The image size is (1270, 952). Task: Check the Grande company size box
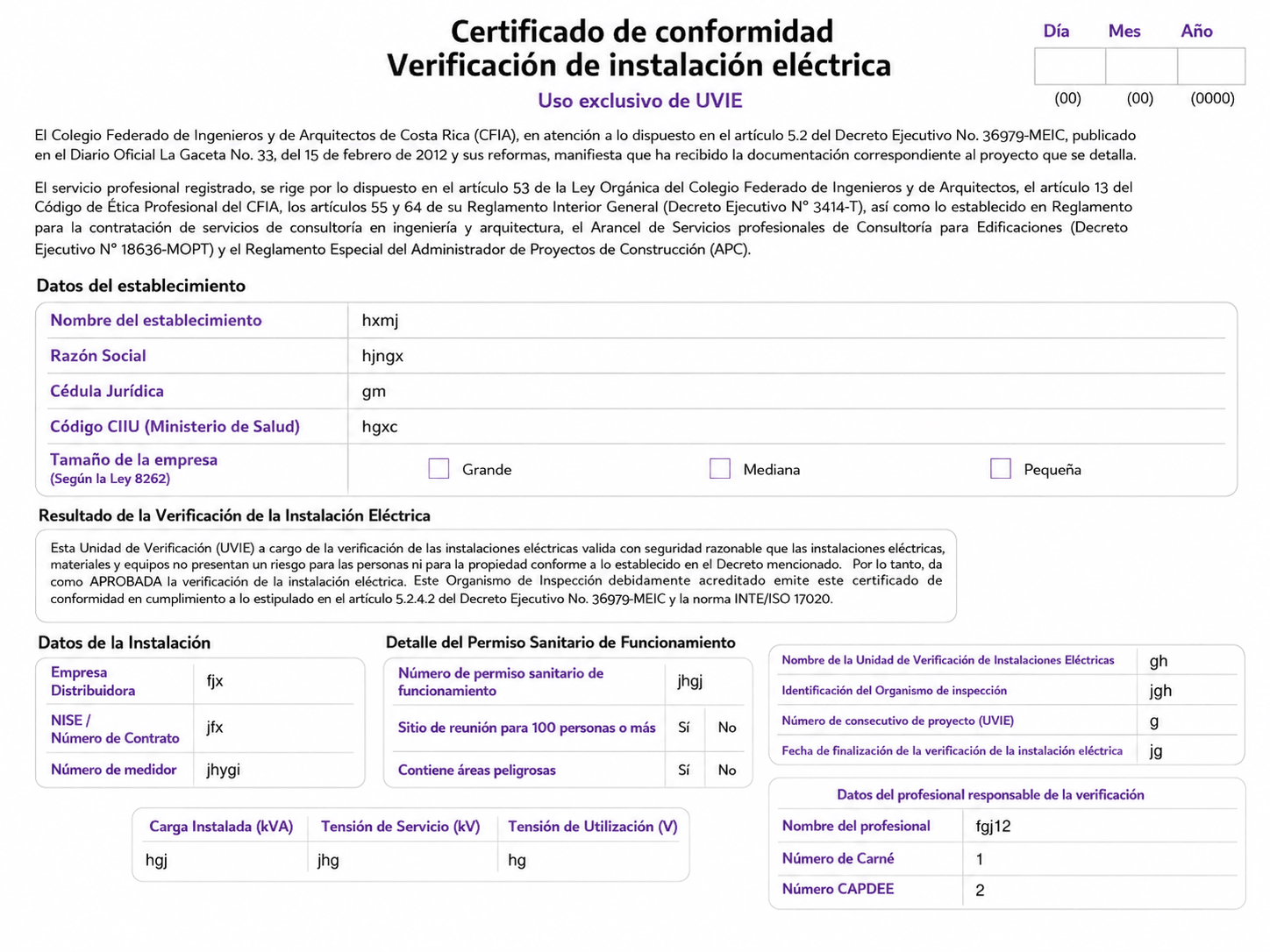coord(439,469)
